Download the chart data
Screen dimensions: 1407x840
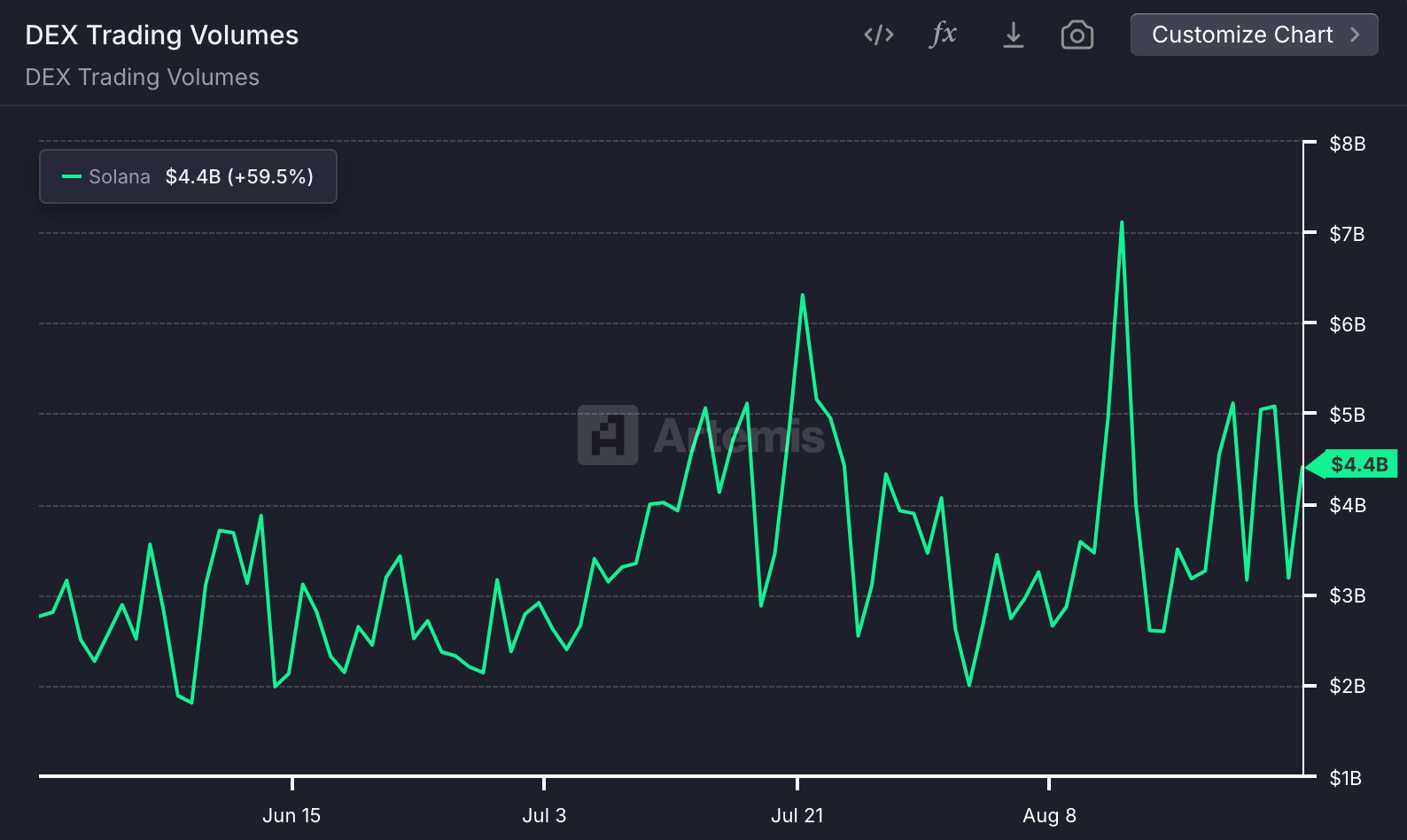coord(1013,35)
